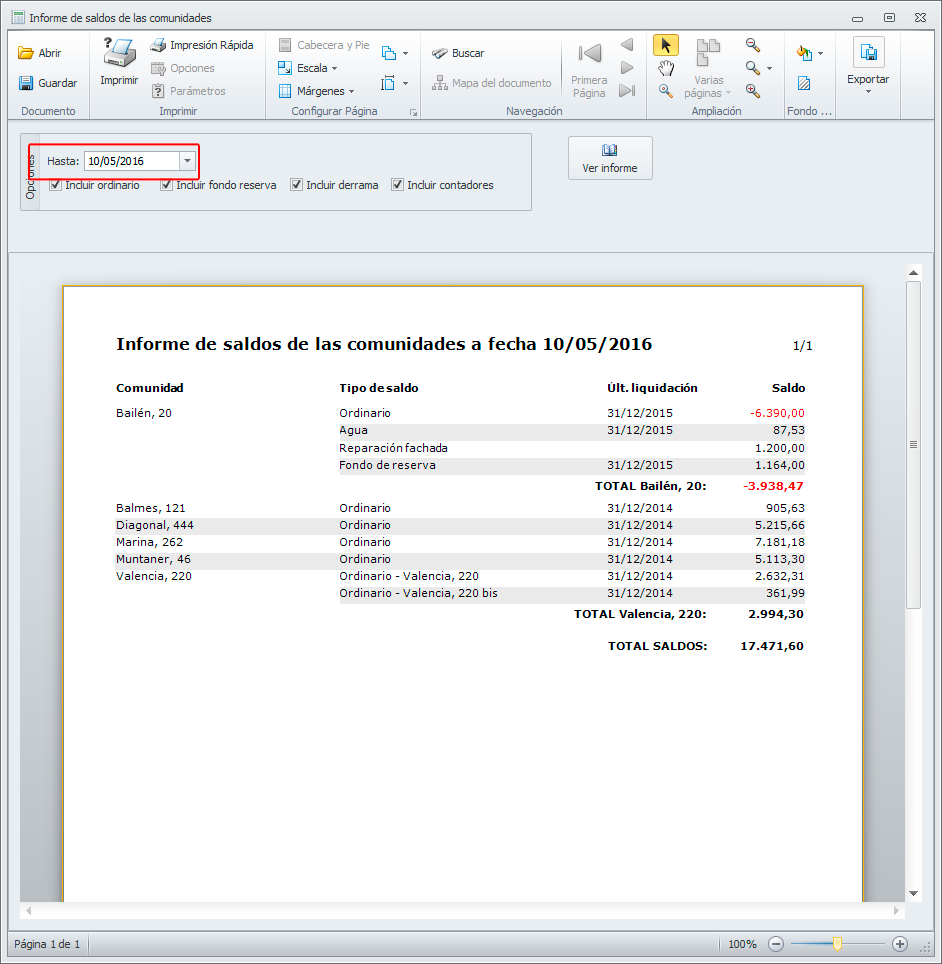Open the Exportar export menu
Screen dimensions: 942x964
tap(868, 66)
